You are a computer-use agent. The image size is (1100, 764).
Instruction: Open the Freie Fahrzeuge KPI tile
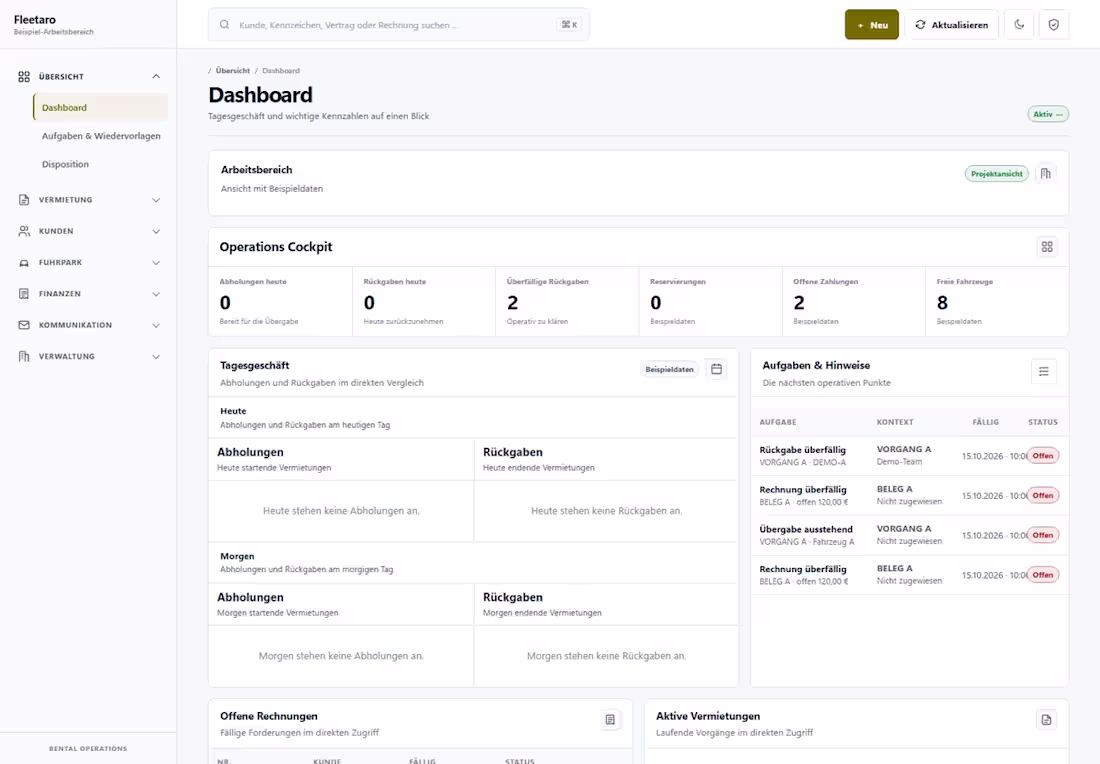[x=997, y=302]
